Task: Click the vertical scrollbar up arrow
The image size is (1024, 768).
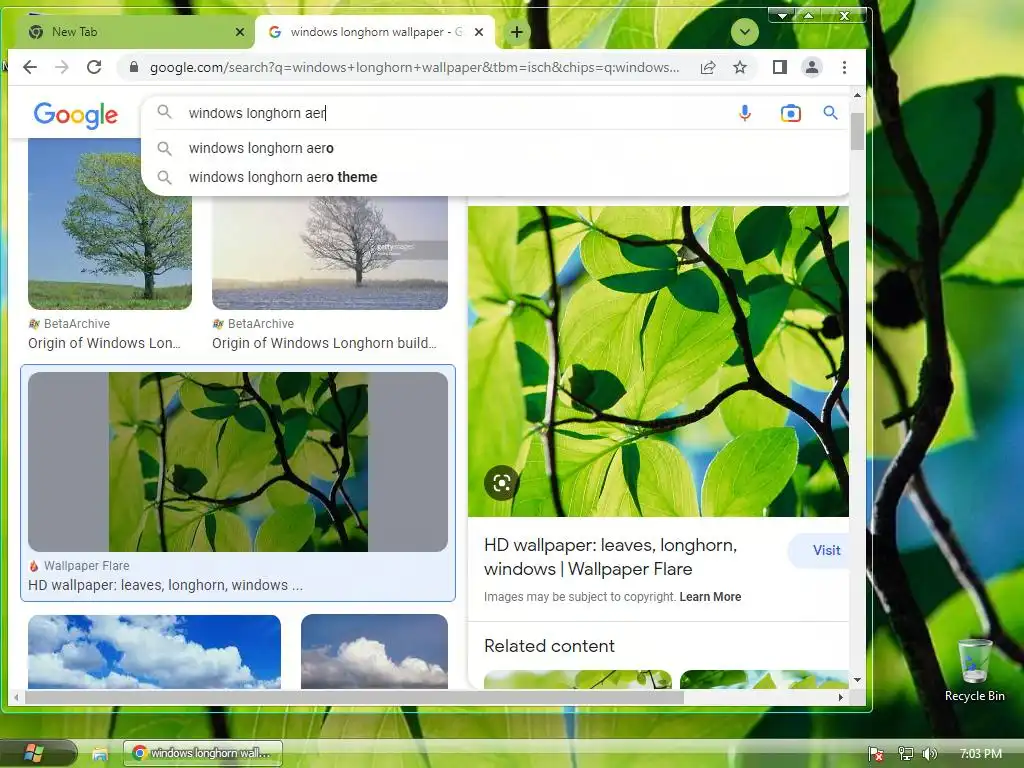Action: point(857,95)
